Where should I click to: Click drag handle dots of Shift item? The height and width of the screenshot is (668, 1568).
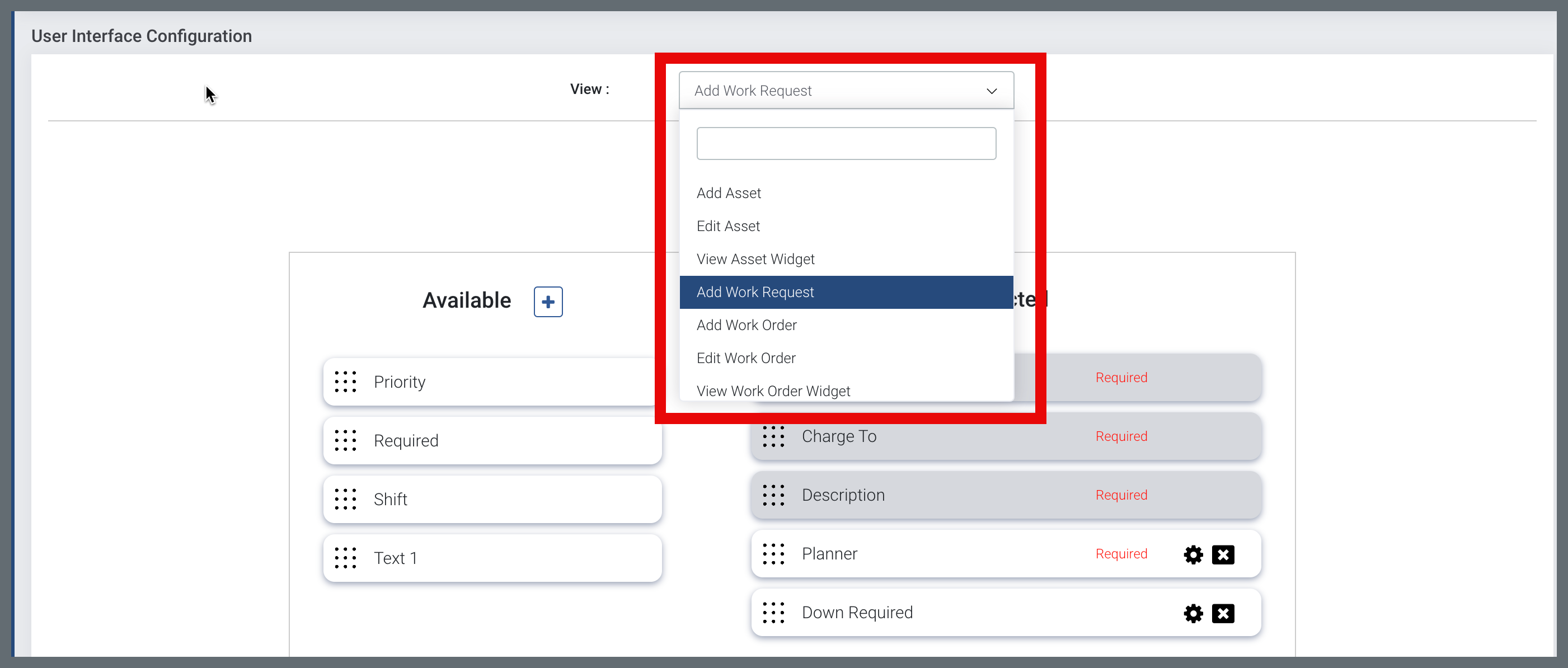tap(345, 500)
